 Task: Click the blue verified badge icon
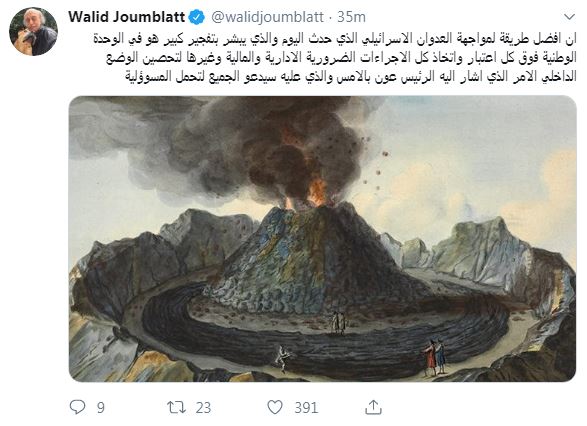pos(197,17)
